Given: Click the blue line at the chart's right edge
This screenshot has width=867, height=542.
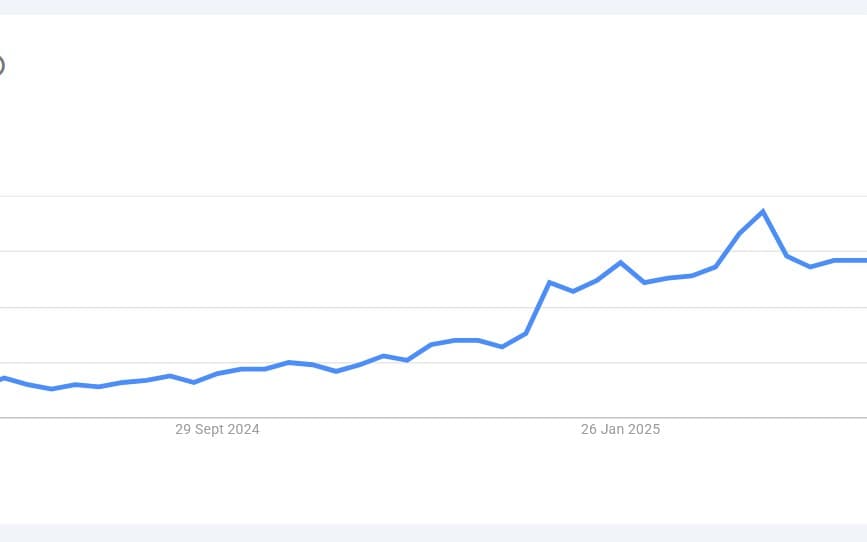Looking at the screenshot, I should point(863,260).
